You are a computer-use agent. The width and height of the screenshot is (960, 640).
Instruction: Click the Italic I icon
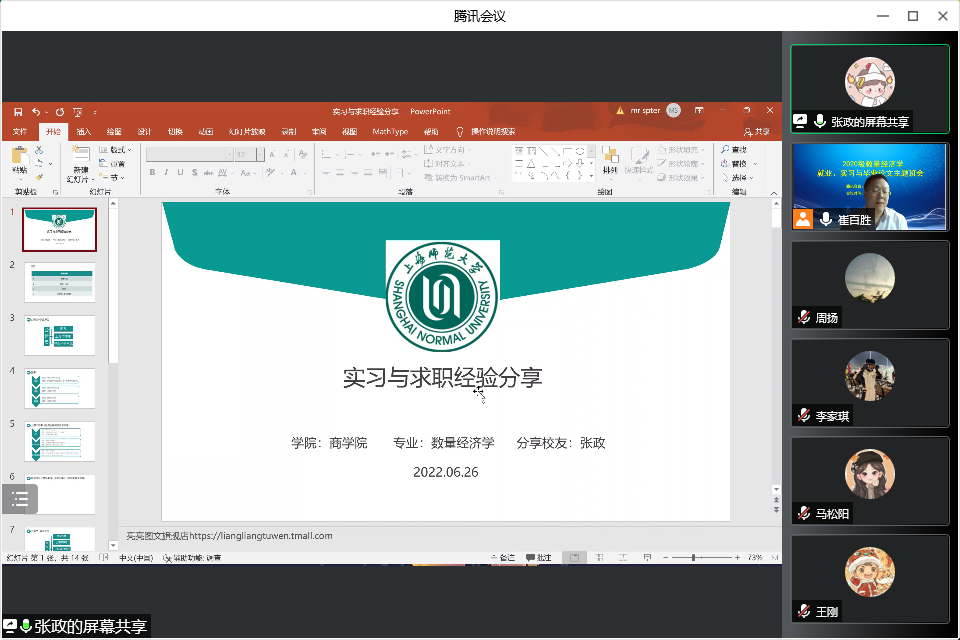click(166, 173)
